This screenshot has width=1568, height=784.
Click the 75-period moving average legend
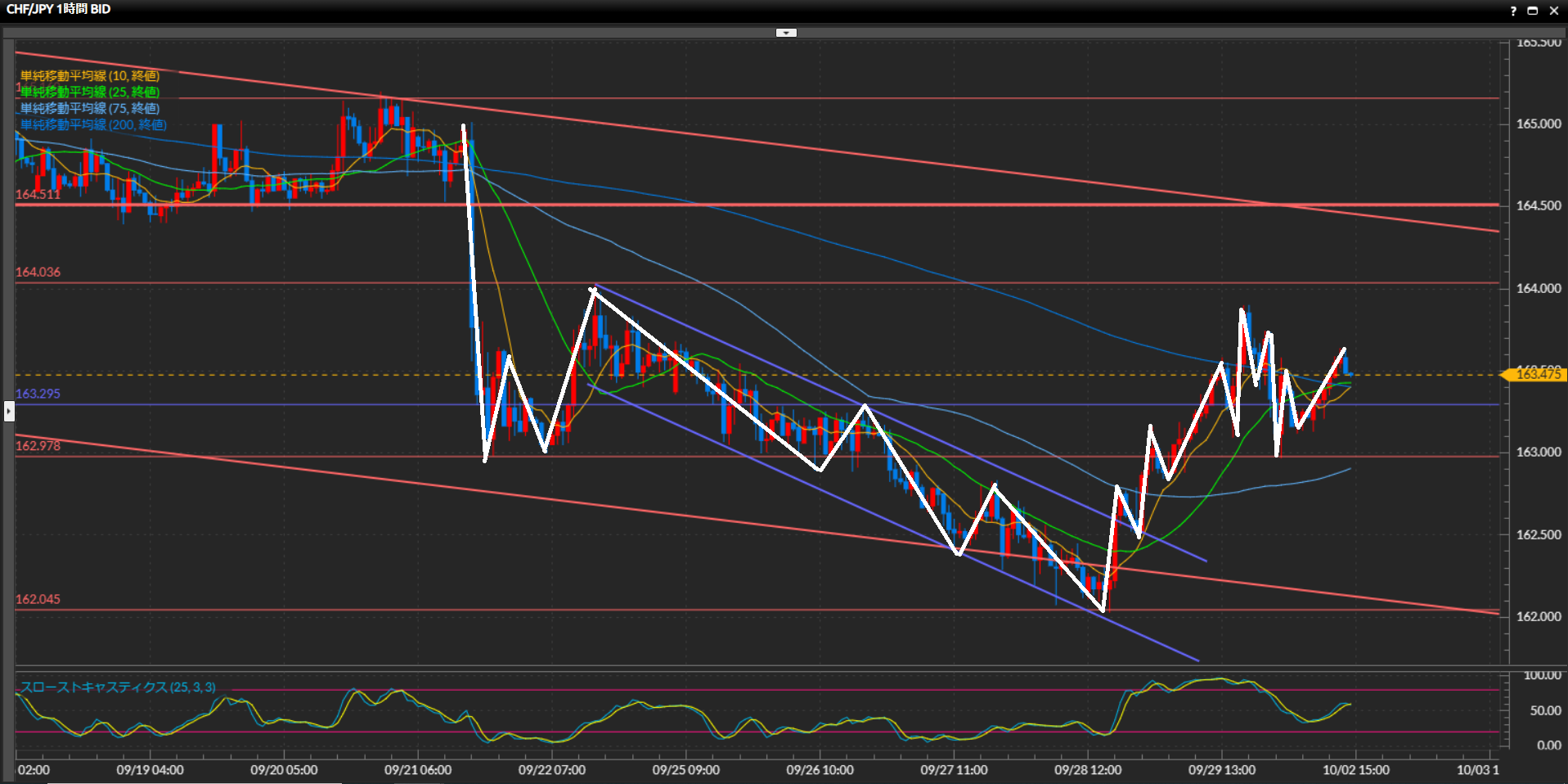pos(89,108)
